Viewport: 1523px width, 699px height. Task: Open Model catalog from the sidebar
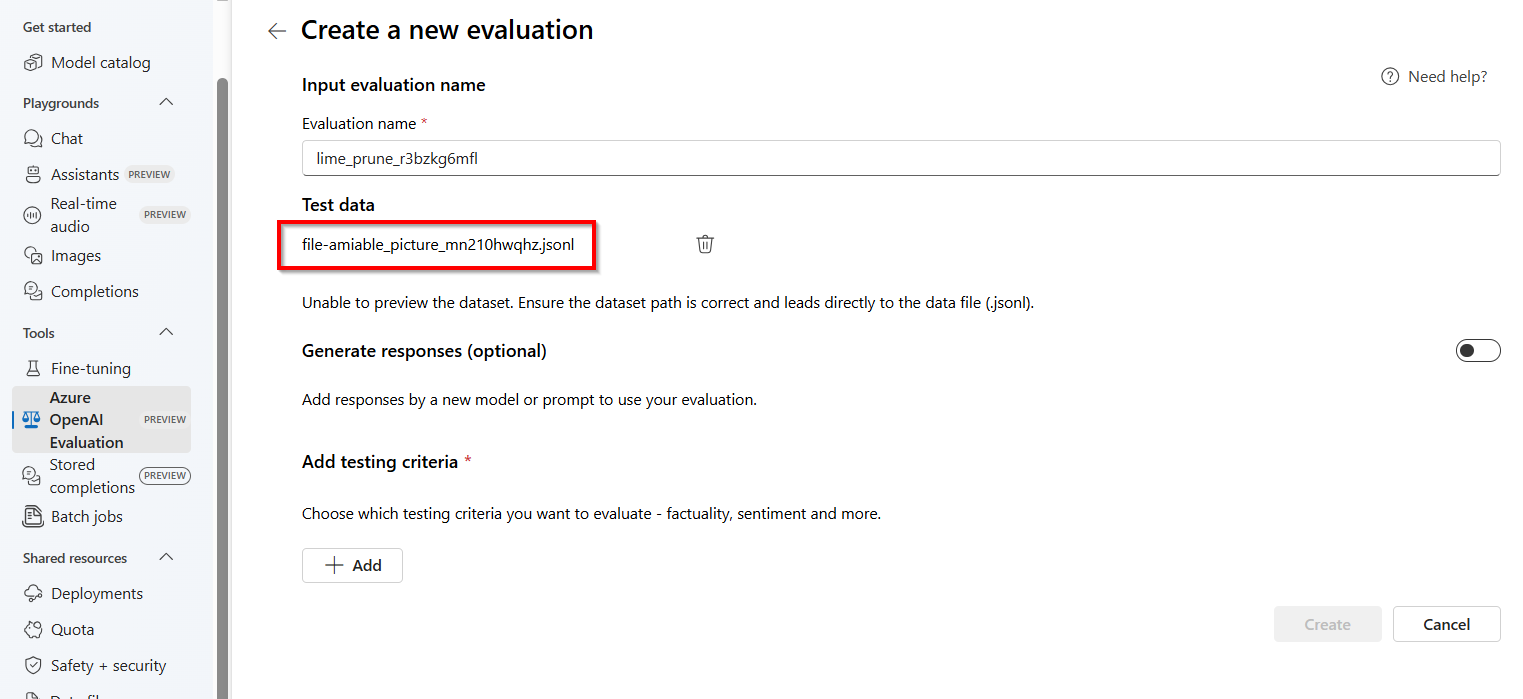click(101, 63)
